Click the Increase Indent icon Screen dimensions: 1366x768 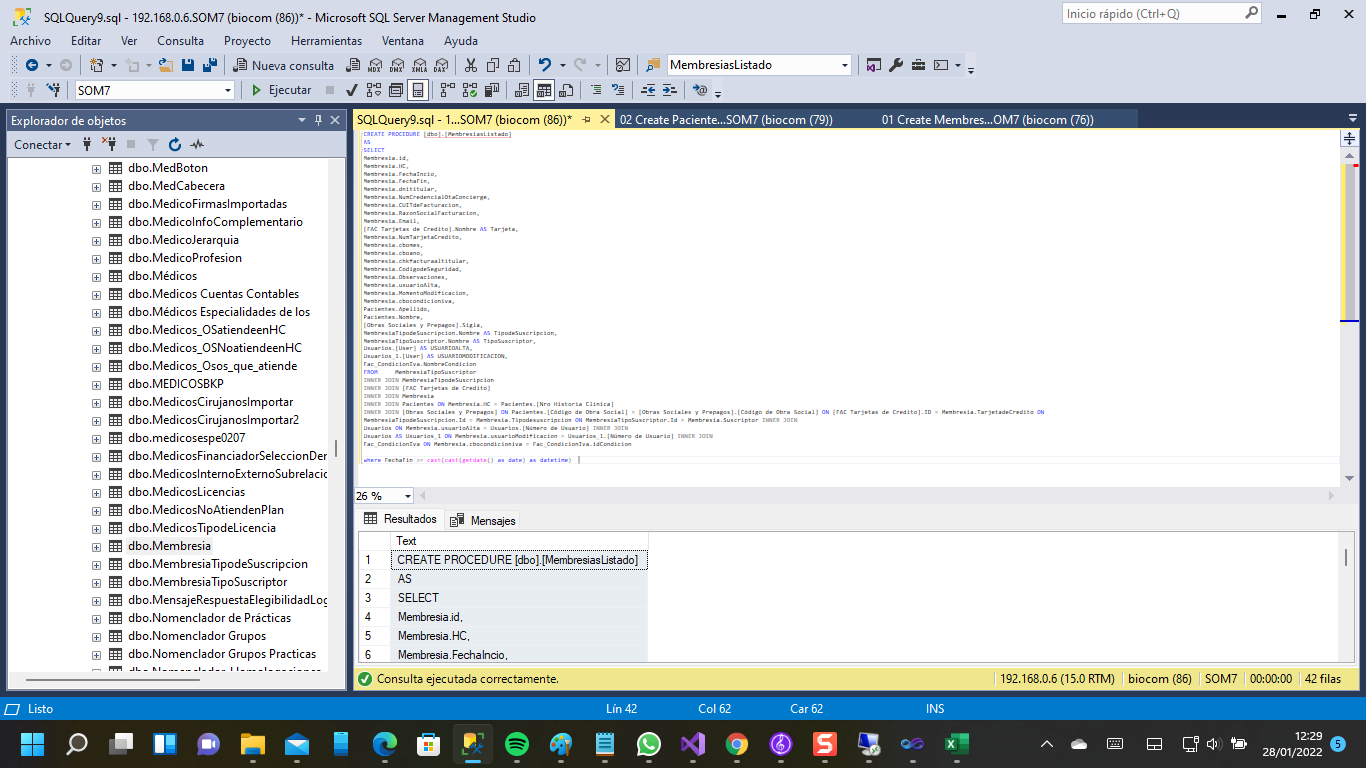[x=670, y=90]
